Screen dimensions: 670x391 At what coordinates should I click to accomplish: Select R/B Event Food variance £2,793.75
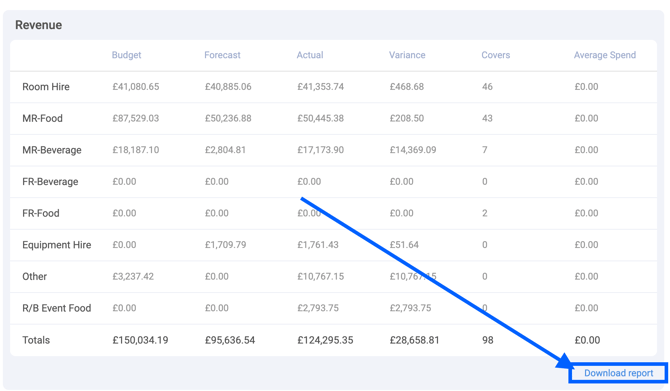coord(410,308)
